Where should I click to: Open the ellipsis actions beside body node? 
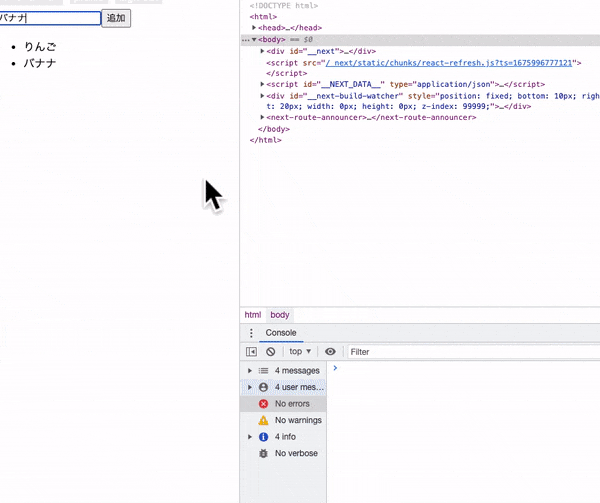pos(245,40)
